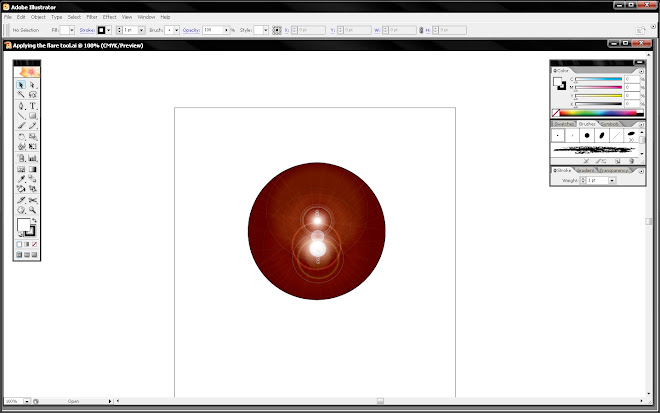Activate the Type tool
The width and height of the screenshot is (660, 413).
[32, 106]
